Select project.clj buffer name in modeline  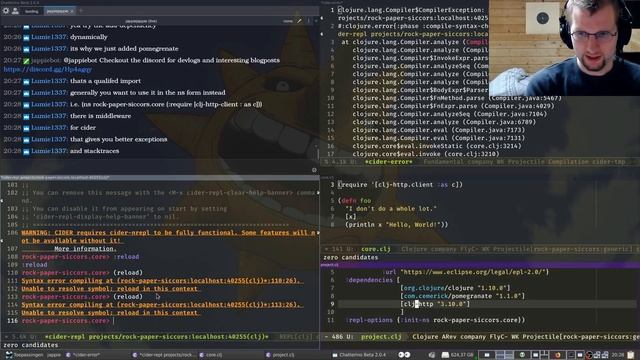click(381, 337)
